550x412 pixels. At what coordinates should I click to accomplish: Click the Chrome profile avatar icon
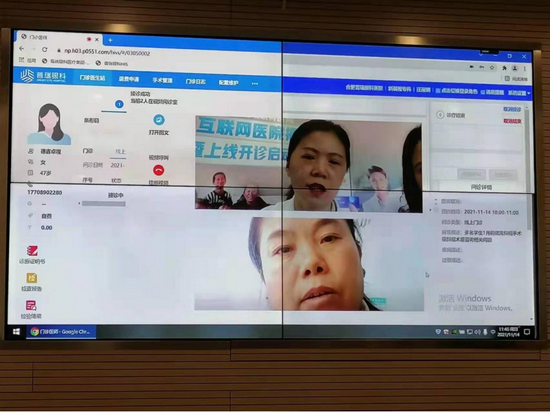click(515, 68)
